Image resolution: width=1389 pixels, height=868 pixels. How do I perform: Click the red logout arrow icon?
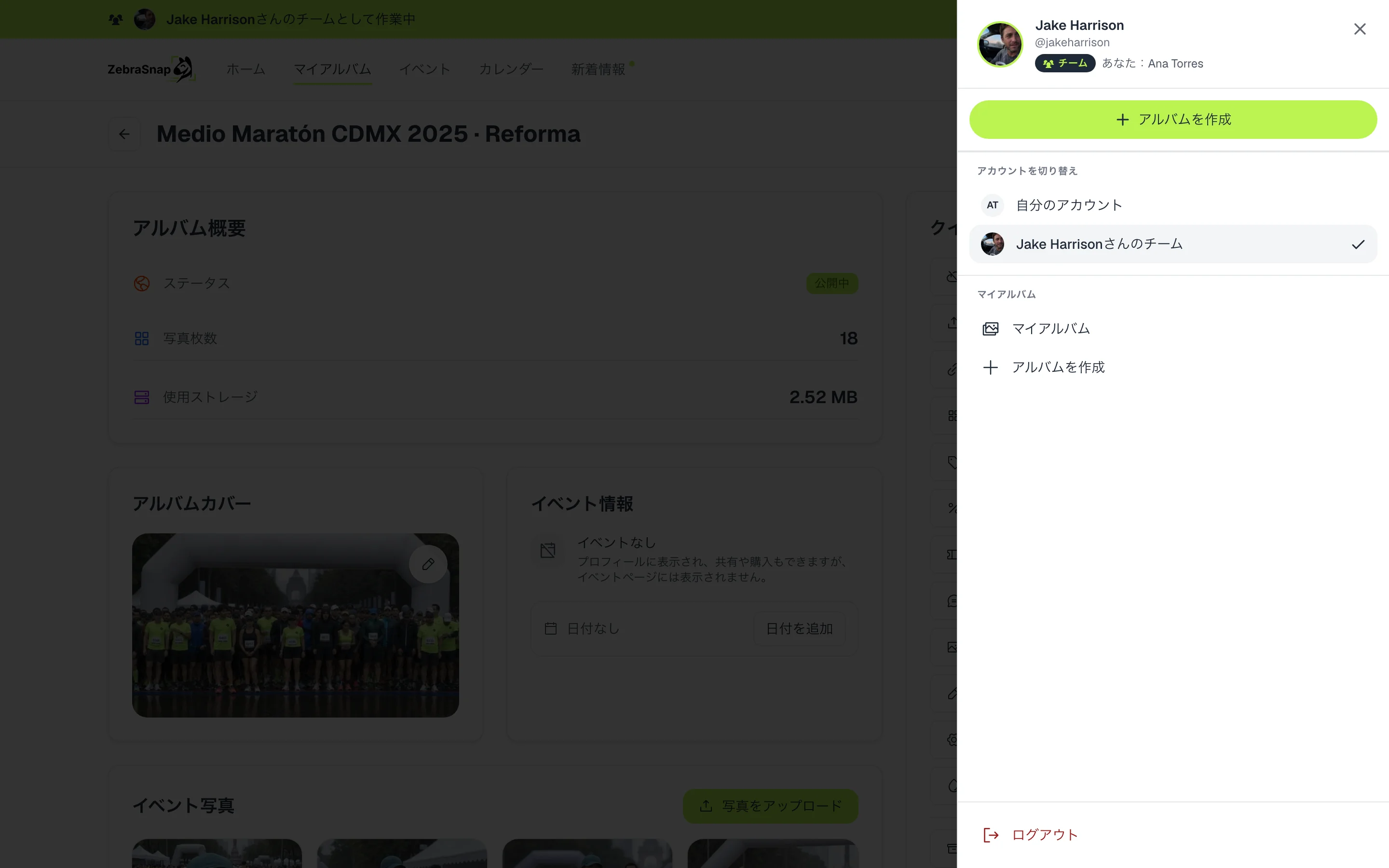(x=991, y=835)
